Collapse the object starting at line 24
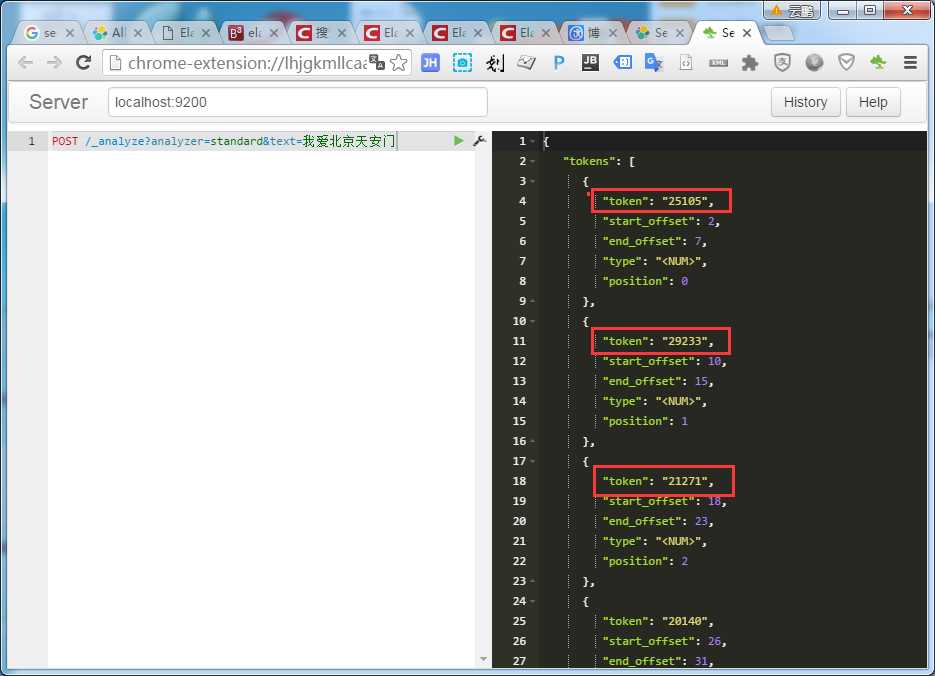935x676 pixels. coord(532,601)
